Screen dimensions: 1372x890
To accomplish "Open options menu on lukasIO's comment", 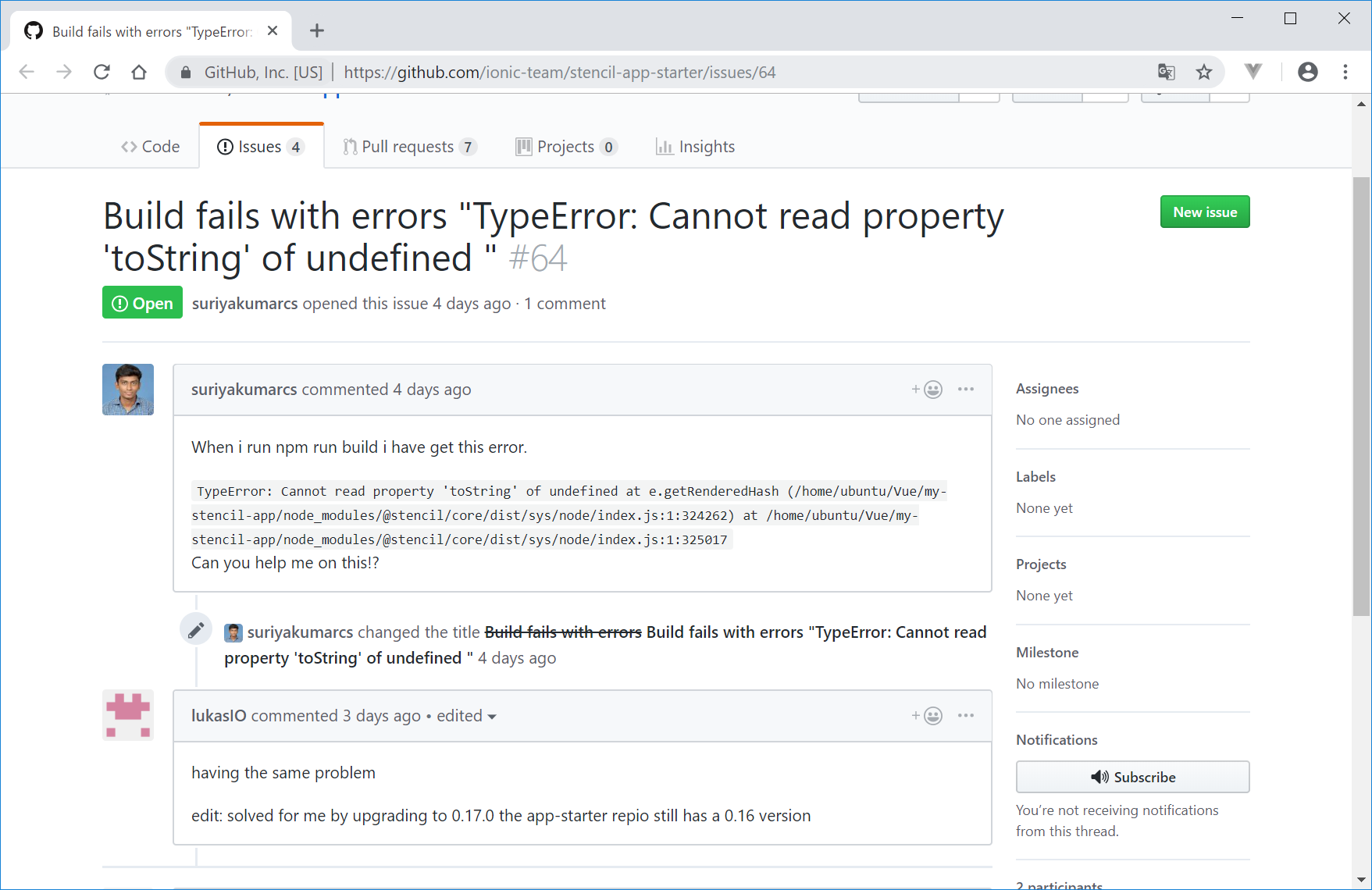I will pos(965,716).
